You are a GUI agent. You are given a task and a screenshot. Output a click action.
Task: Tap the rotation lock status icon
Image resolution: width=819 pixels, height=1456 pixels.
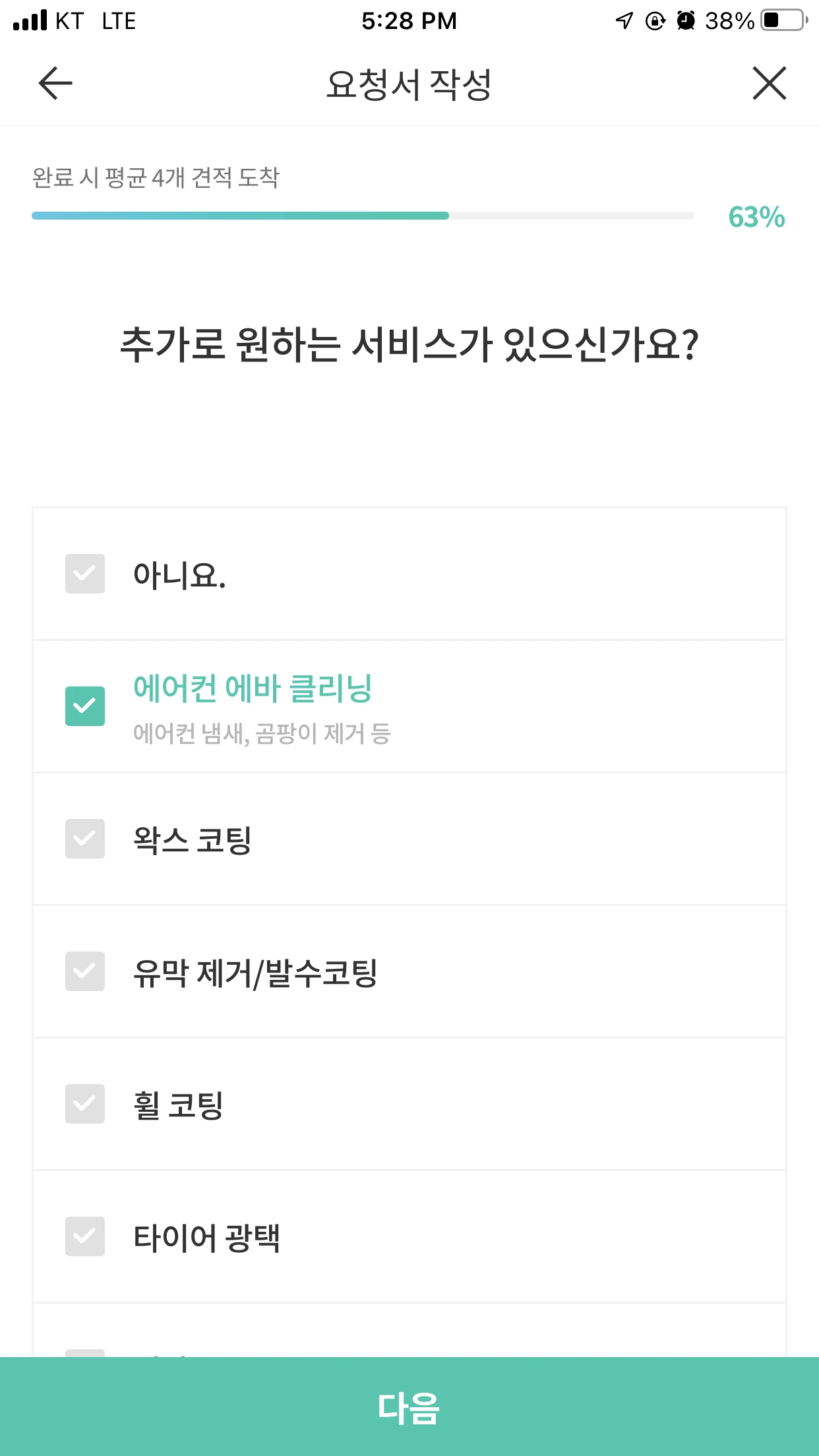point(655,21)
